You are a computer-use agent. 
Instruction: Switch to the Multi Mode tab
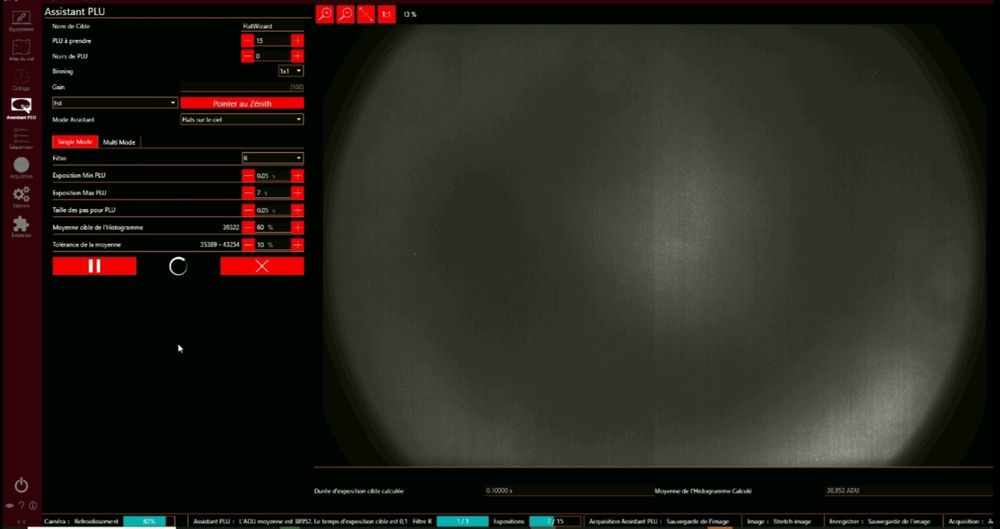point(119,142)
